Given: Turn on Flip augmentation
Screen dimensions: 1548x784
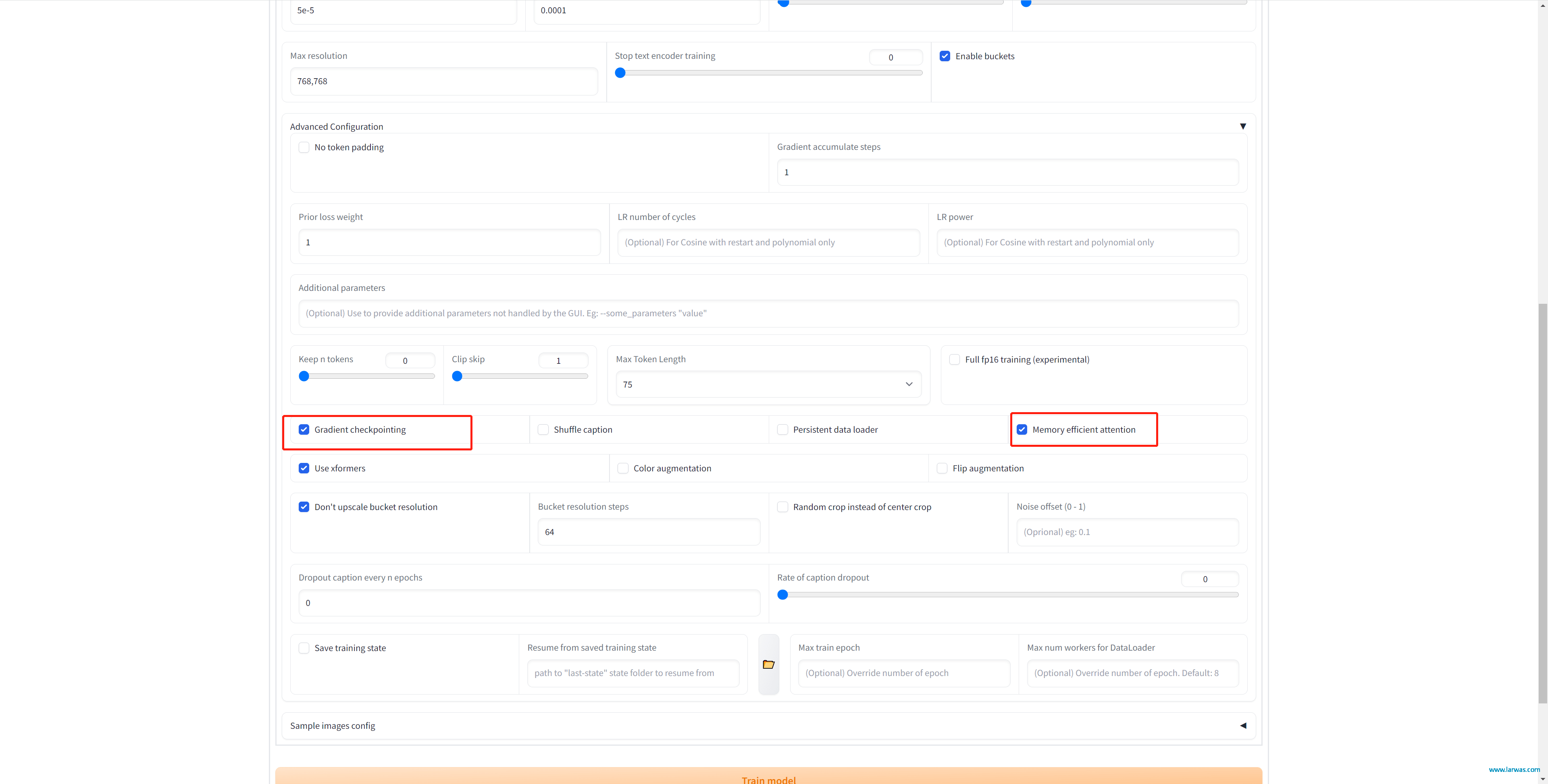Looking at the screenshot, I should (x=942, y=468).
